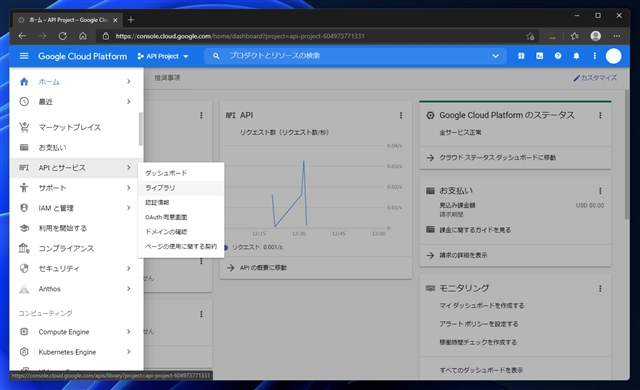Open the gift icon in header
This screenshot has width=640, height=390.
tap(521, 56)
